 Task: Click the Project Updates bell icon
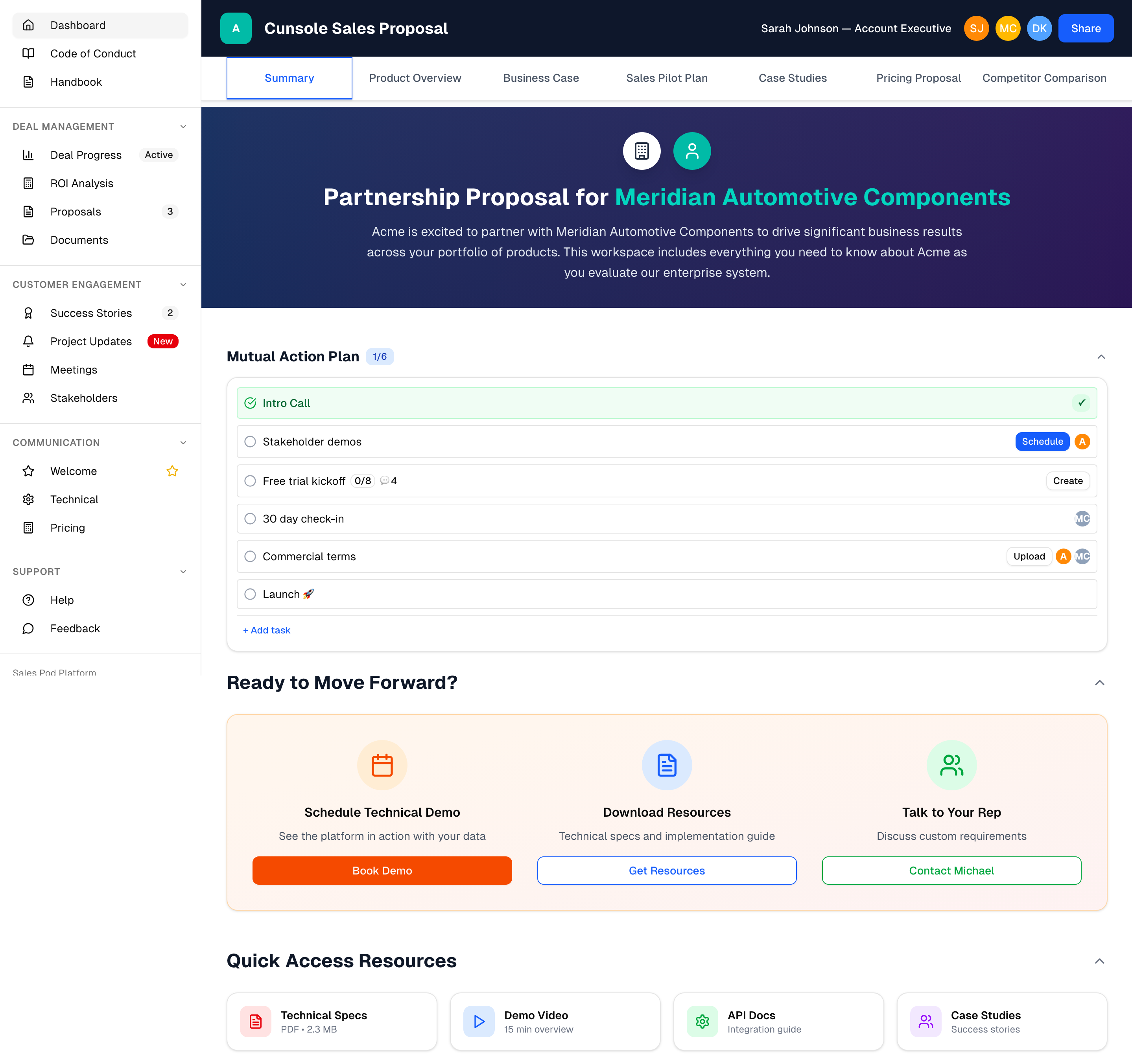[x=29, y=341]
